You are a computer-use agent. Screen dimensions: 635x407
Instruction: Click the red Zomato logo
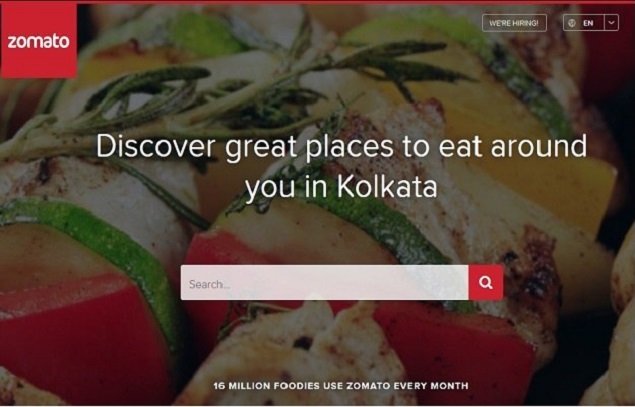(x=39, y=40)
